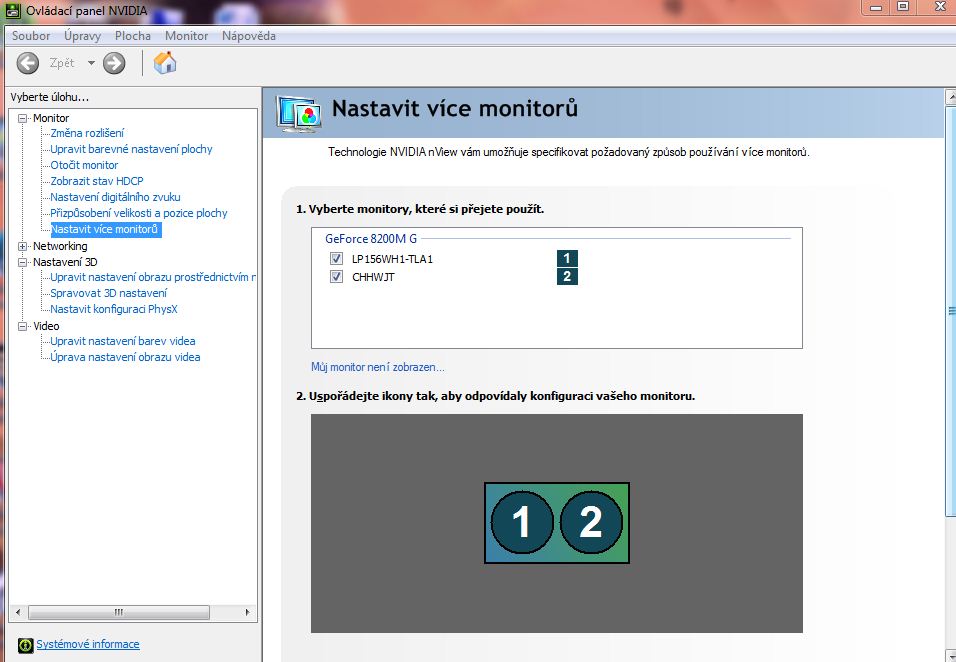Open the Plocha menu
The height and width of the screenshot is (662, 956).
133,36
